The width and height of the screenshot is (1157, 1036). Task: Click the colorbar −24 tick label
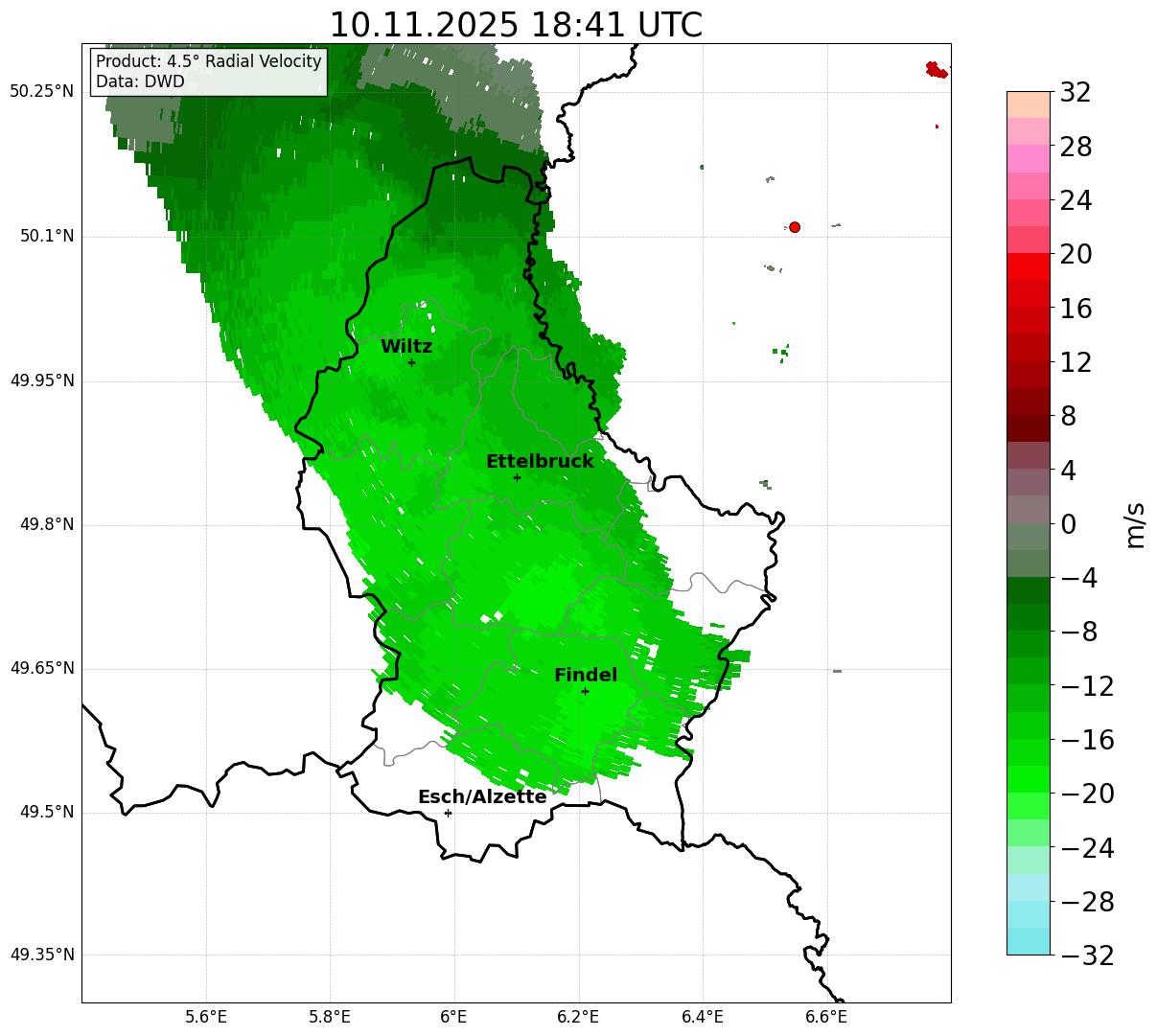(x=1086, y=848)
